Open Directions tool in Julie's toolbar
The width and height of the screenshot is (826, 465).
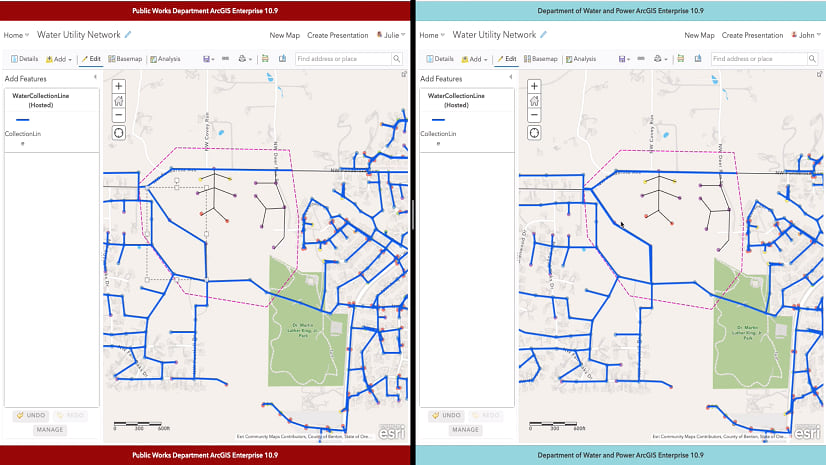(265, 58)
